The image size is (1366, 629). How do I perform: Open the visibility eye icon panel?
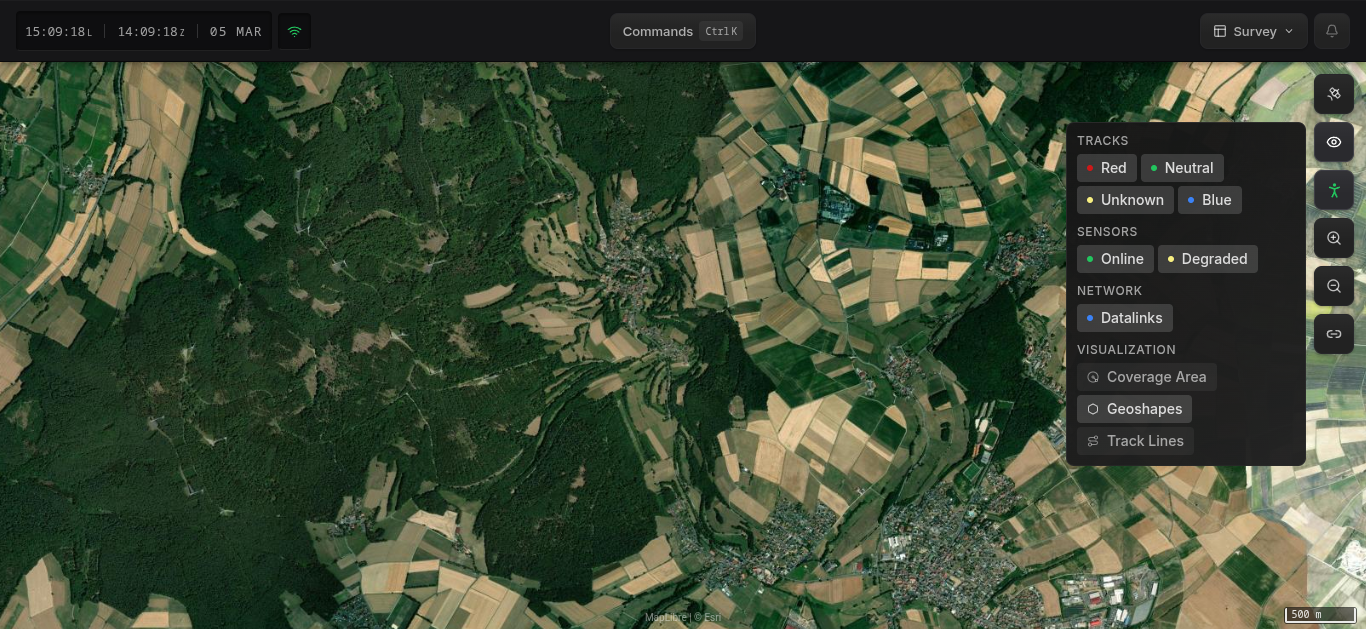[x=1334, y=142]
